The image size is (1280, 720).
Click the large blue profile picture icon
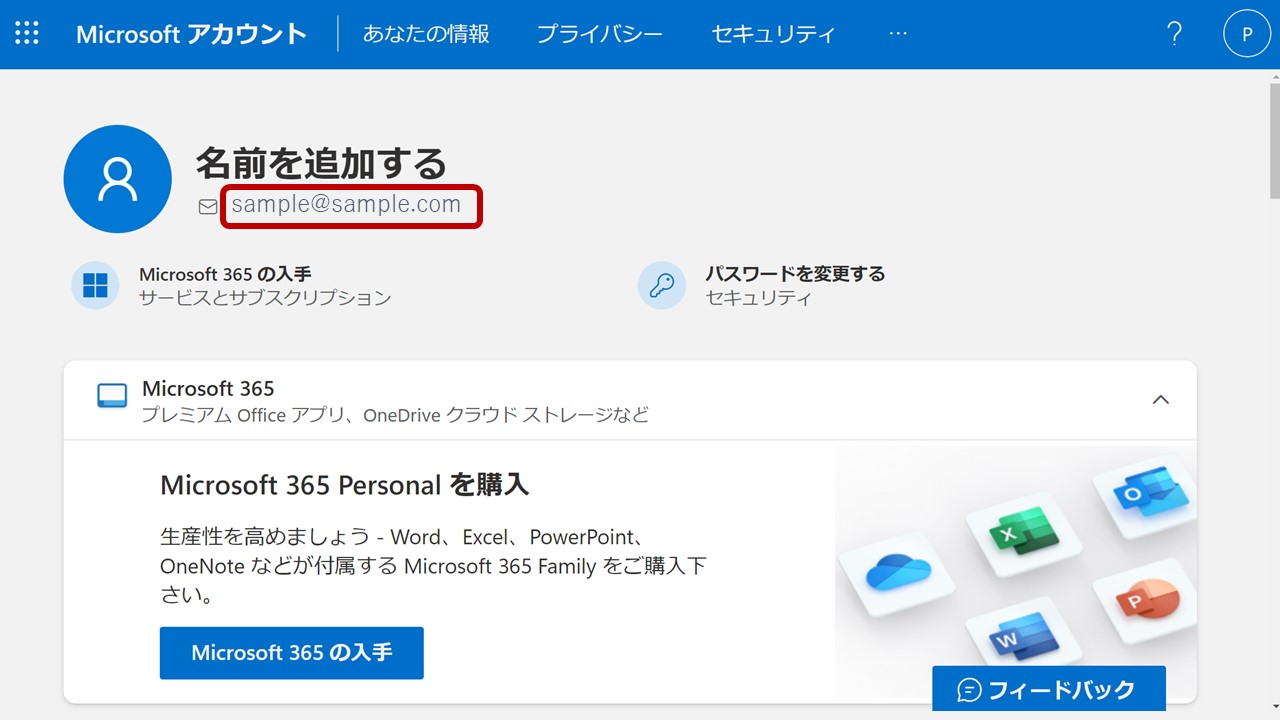(x=118, y=179)
